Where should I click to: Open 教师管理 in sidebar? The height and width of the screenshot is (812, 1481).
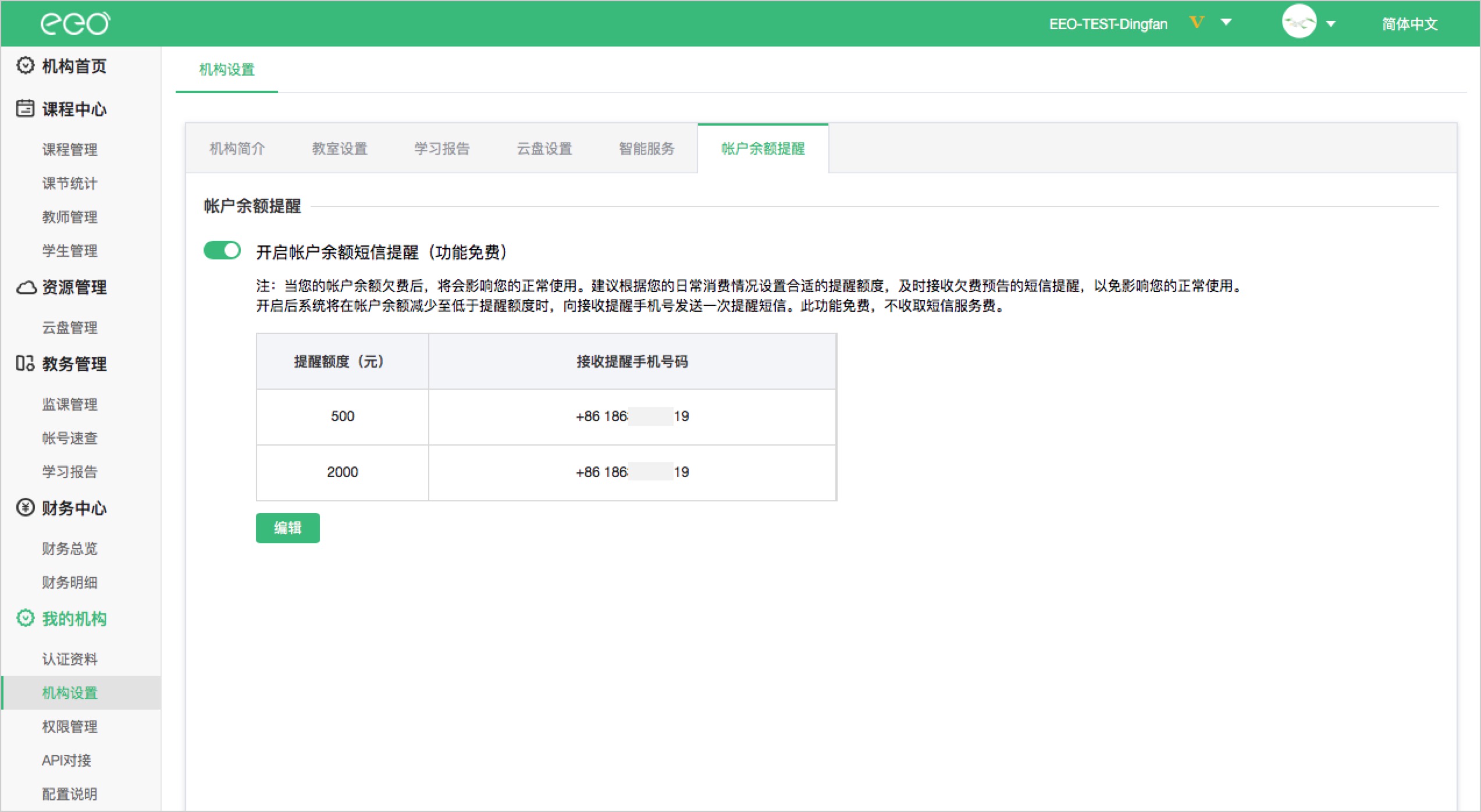click(x=70, y=217)
